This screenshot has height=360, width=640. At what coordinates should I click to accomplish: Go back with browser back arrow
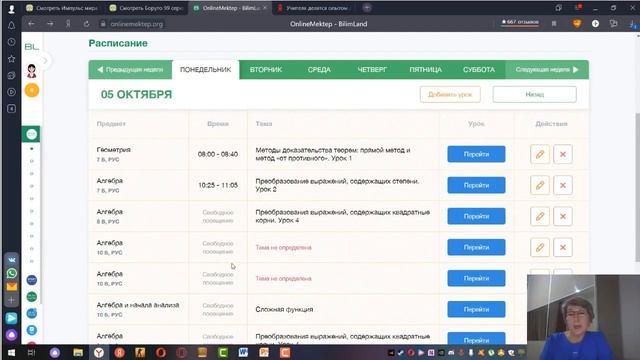(31, 24)
